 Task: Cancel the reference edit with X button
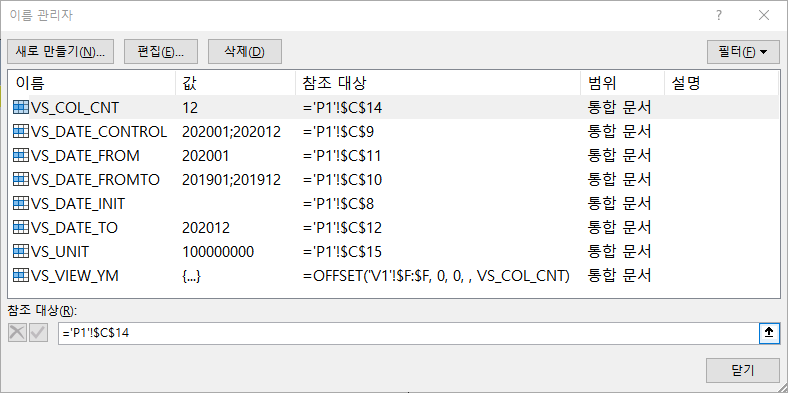point(18,333)
